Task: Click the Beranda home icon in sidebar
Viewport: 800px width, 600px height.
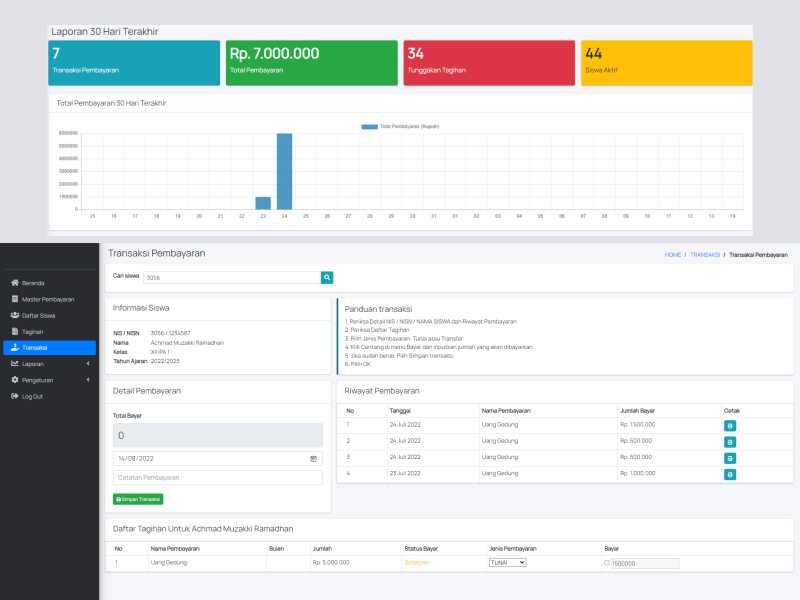Action: (14, 283)
